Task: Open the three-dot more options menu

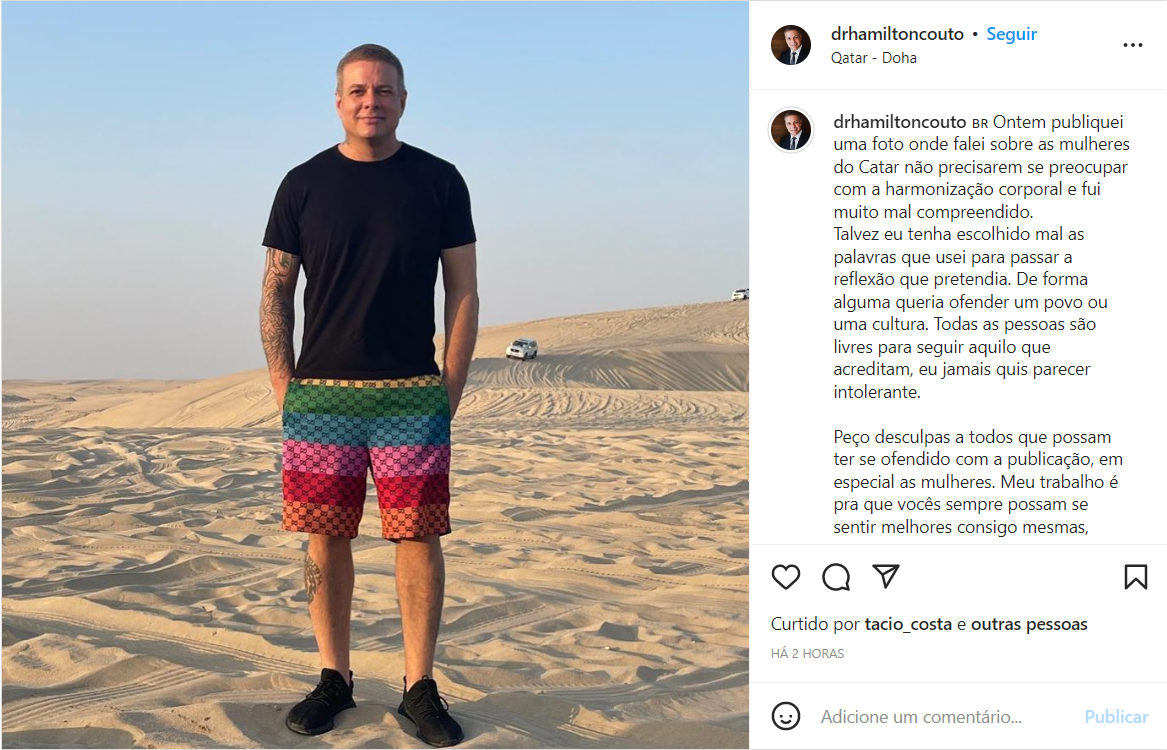Action: click(1133, 45)
